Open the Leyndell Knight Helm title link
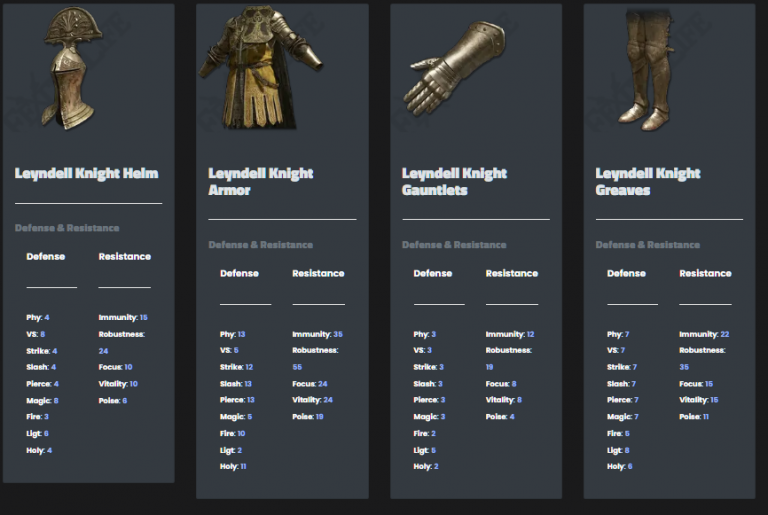The height and width of the screenshot is (515, 768). pos(86,173)
